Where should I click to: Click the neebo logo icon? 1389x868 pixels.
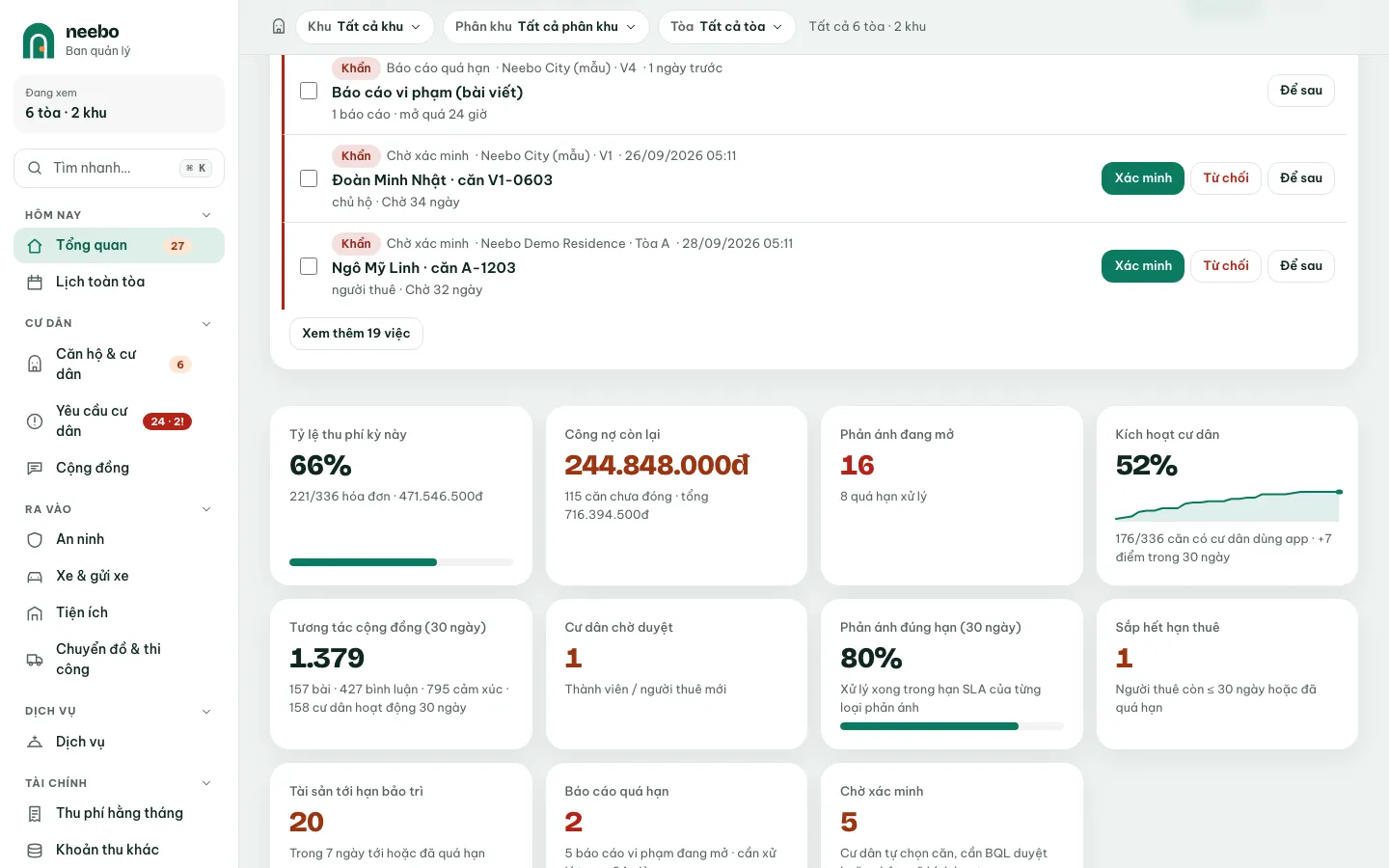coord(39,41)
